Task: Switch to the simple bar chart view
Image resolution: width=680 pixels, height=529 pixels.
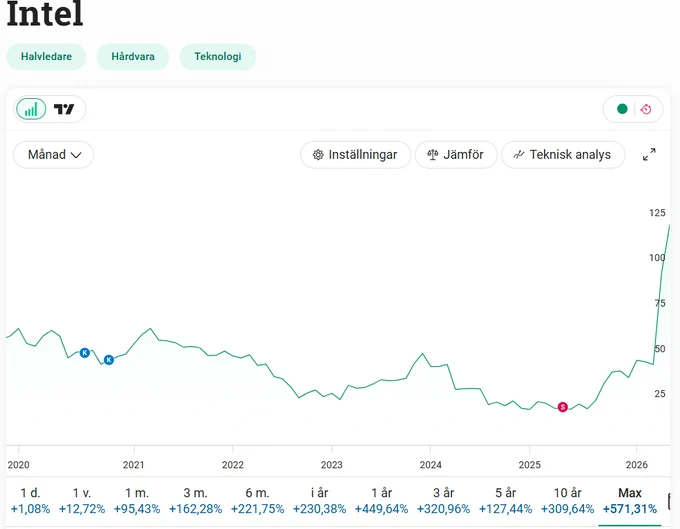Action: [31, 109]
